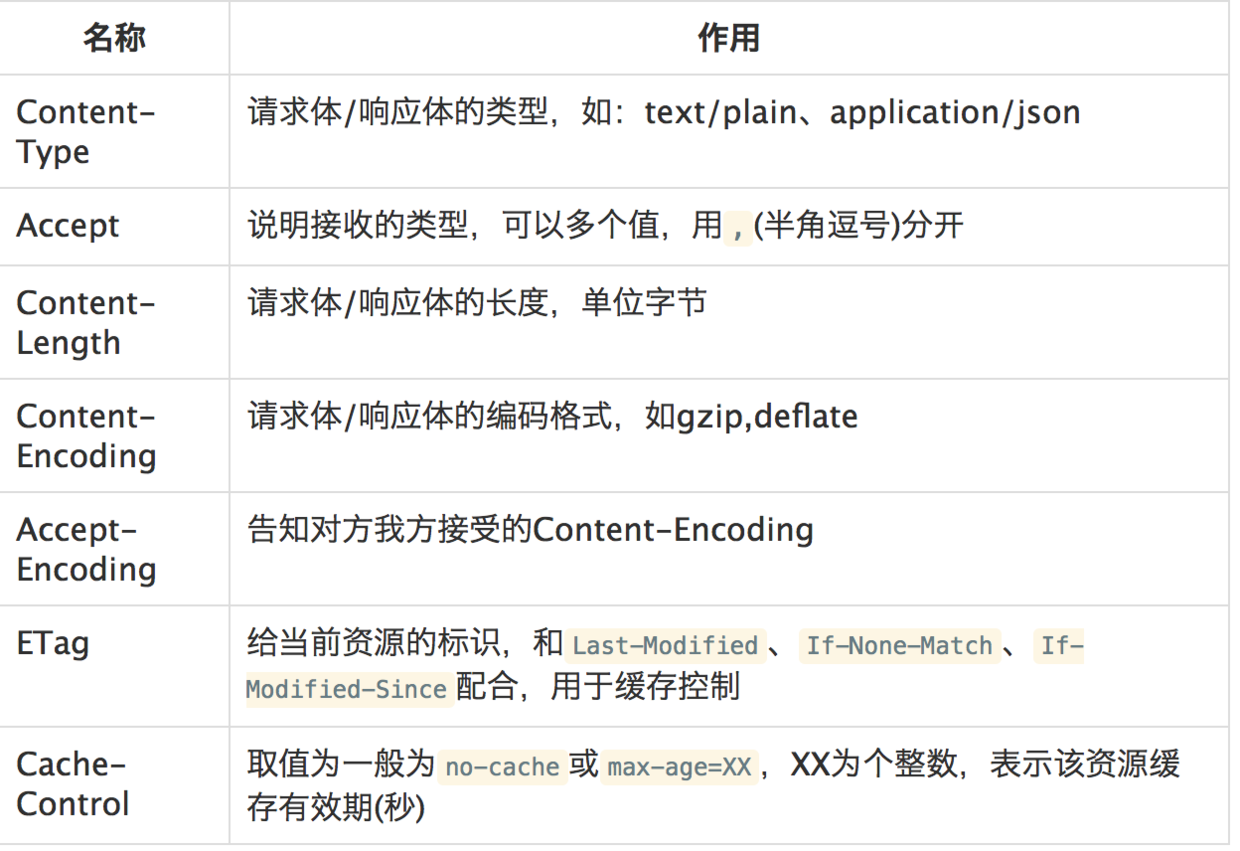Select the If-Modified-Since code token
Image resolution: width=1240 pixels, height=851 pixels.
tap(346, 689)
